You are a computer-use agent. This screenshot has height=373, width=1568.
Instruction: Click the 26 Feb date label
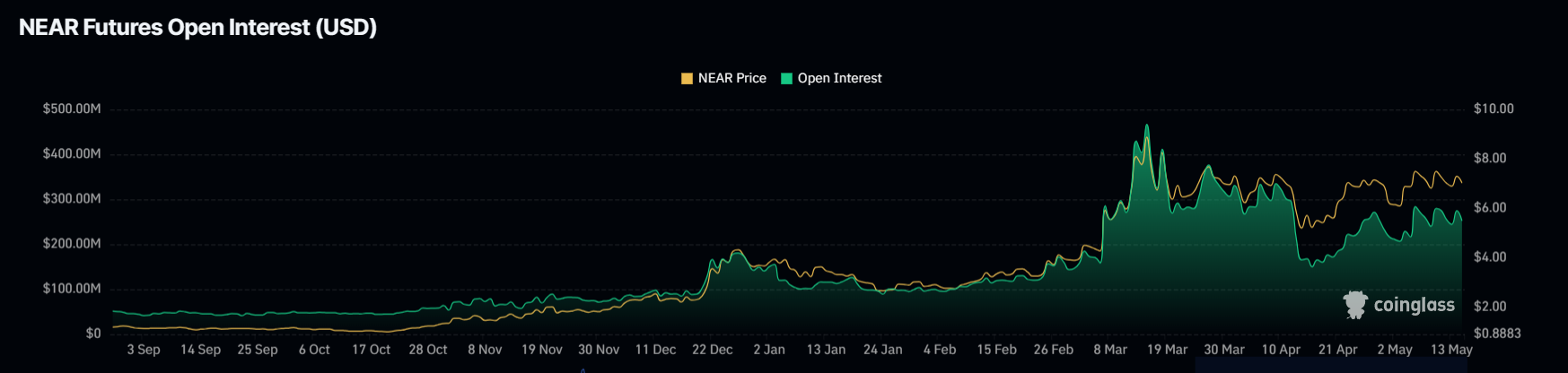1054,350
